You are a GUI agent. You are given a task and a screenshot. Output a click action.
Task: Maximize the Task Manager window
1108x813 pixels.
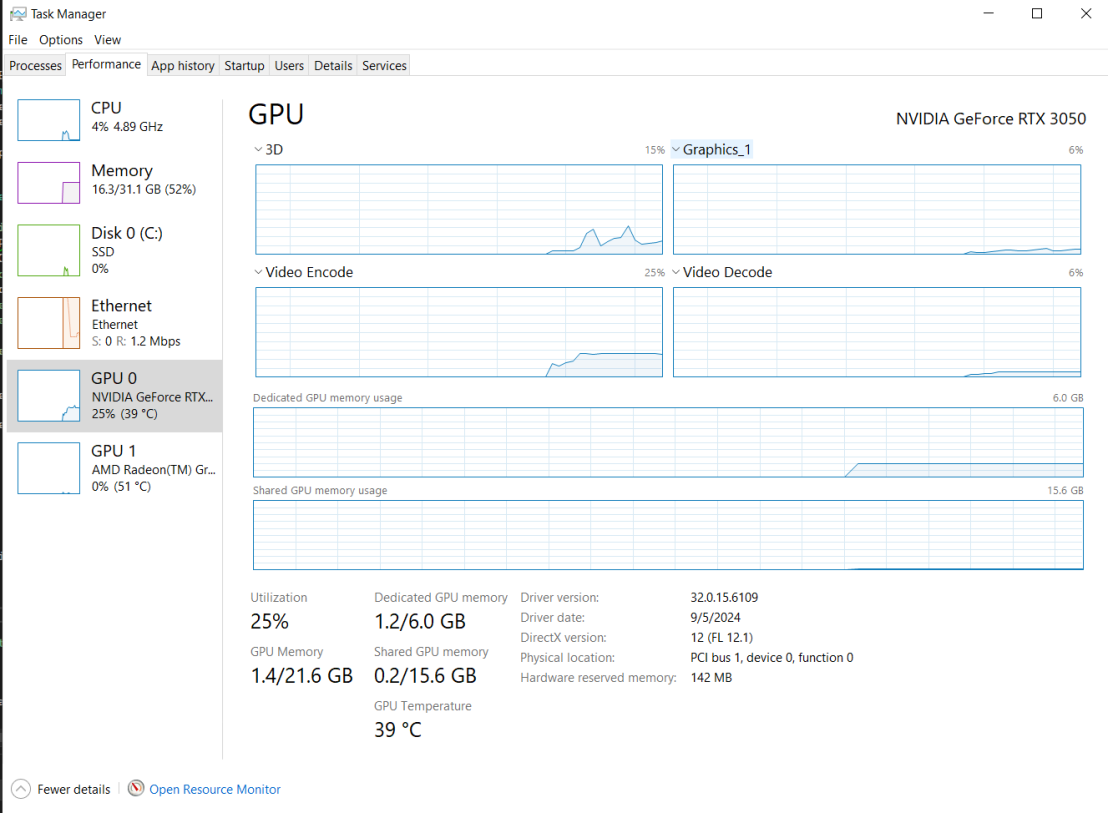[1037, 14]
